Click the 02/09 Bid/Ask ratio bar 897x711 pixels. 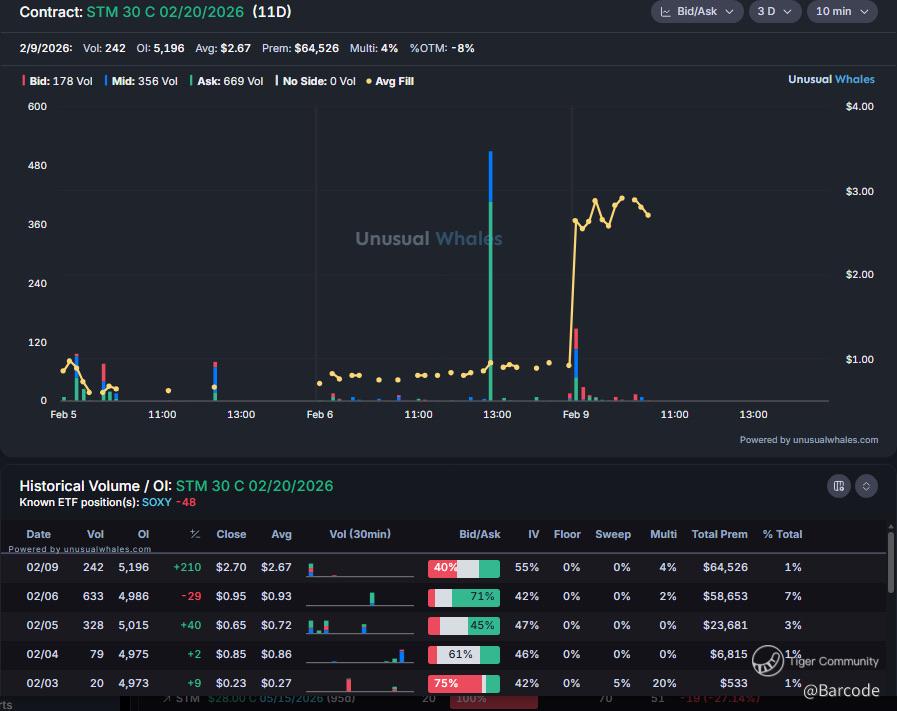(463, 568)
